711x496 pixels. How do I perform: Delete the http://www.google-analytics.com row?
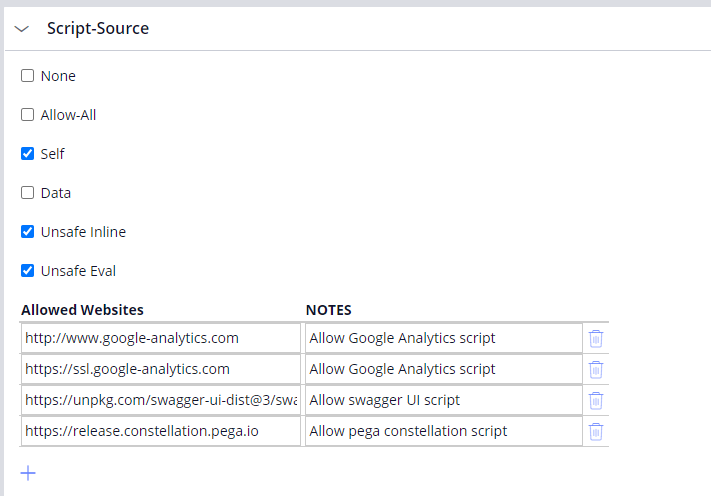(x=596, y=338)
